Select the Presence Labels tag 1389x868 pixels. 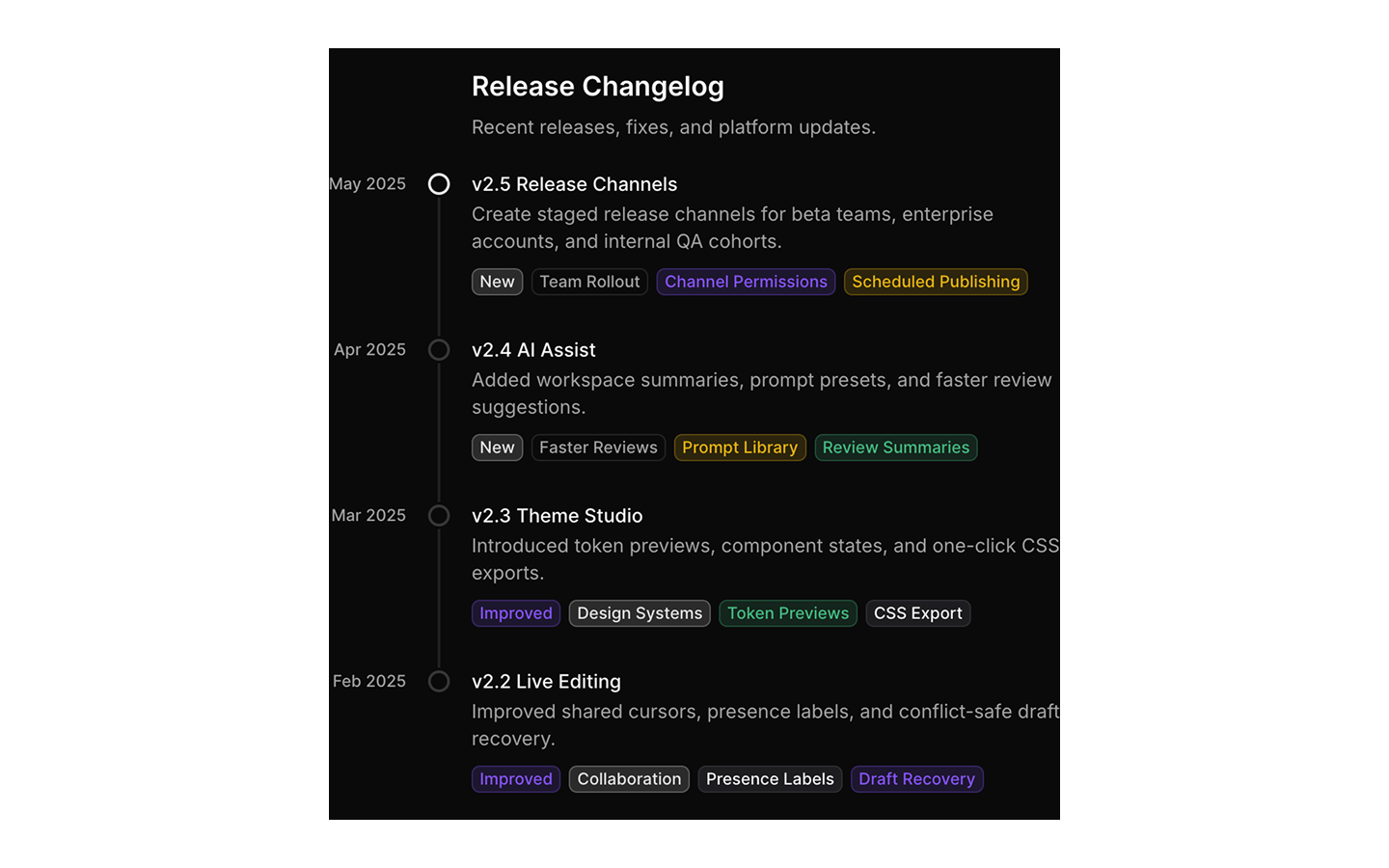(x=770, y=779)
